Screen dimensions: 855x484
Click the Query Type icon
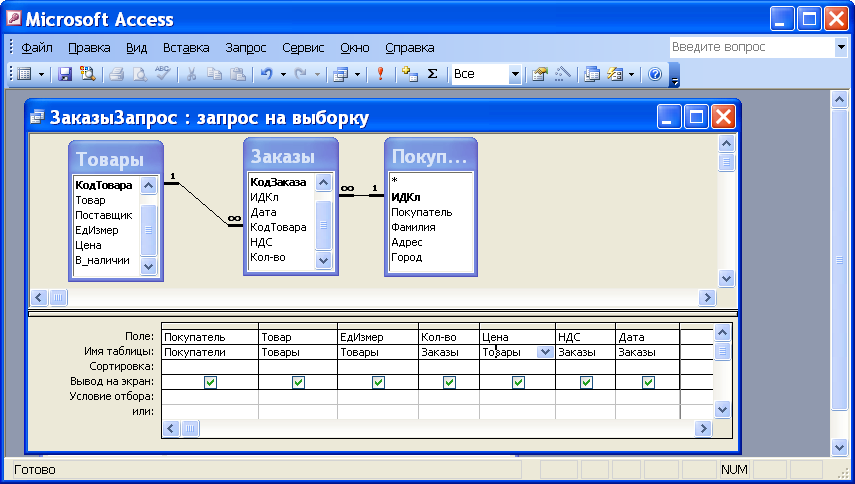click(x=340, y=74)
